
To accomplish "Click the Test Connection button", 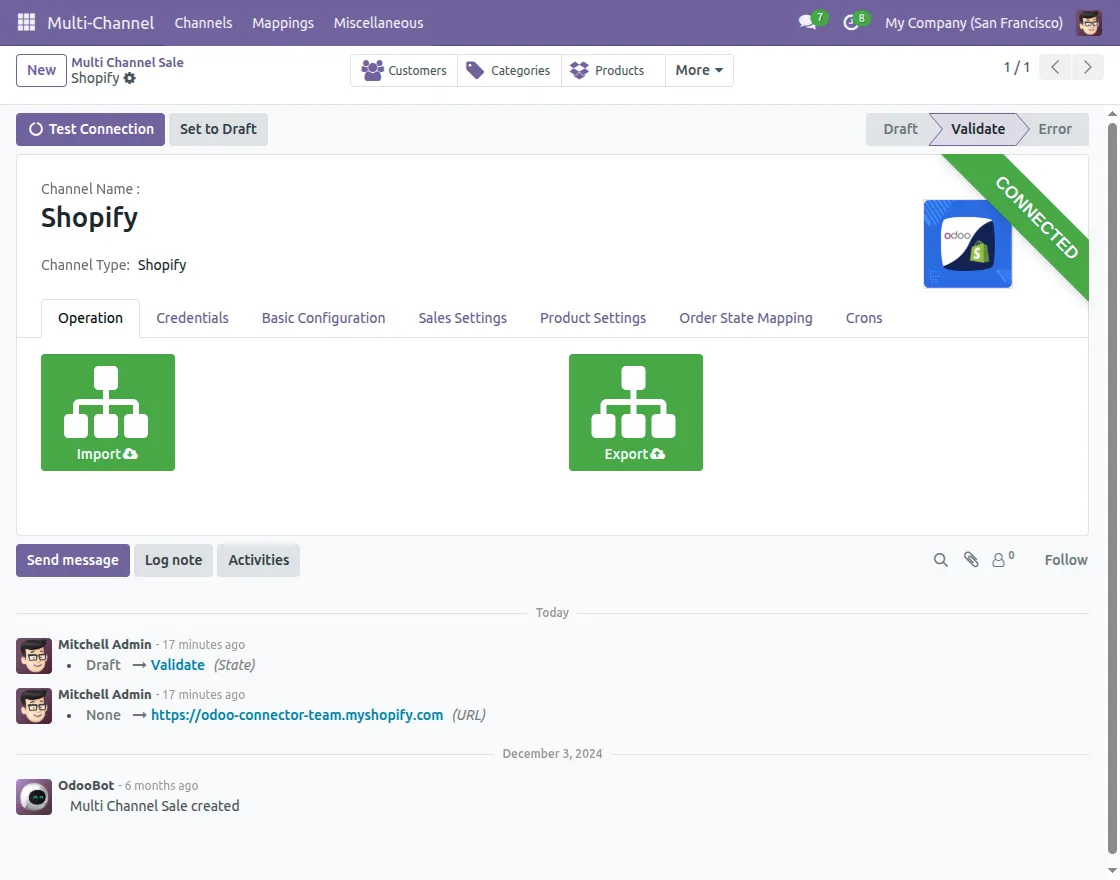I will [x=91, y=129].
